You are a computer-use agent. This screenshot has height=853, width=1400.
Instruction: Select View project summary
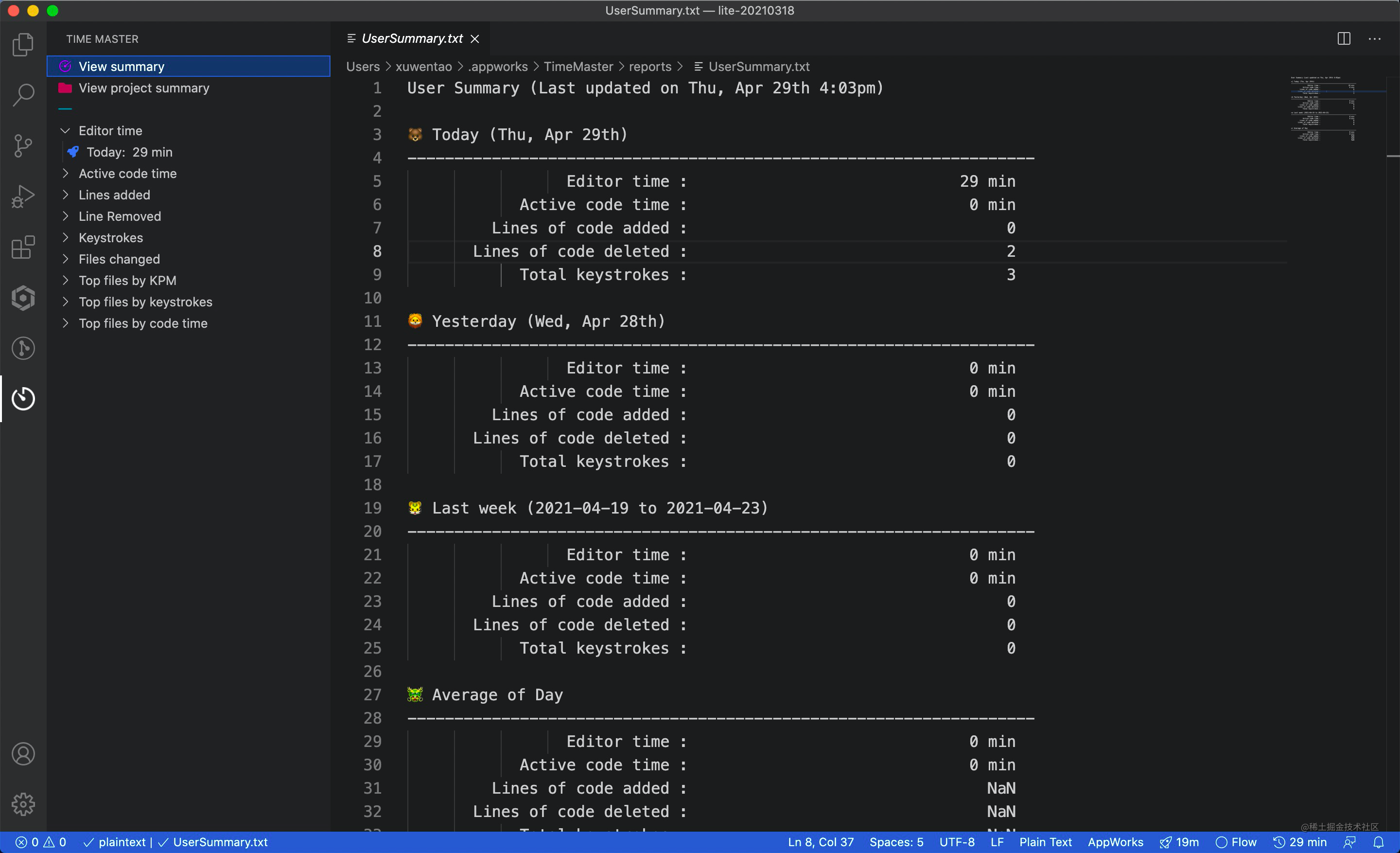pyautogui.click(x=144, y=88)
